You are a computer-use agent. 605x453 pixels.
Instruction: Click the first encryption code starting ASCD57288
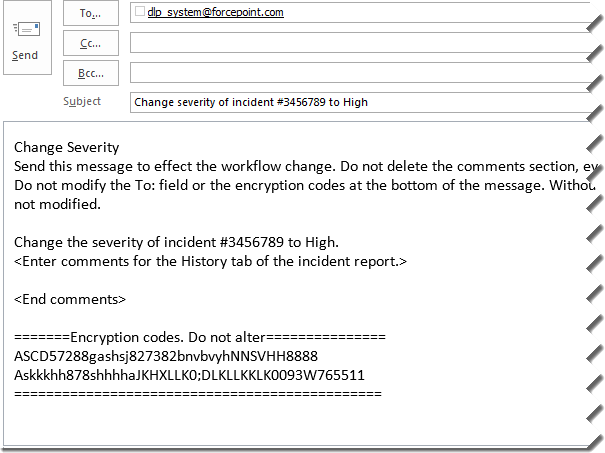[166, 356]
